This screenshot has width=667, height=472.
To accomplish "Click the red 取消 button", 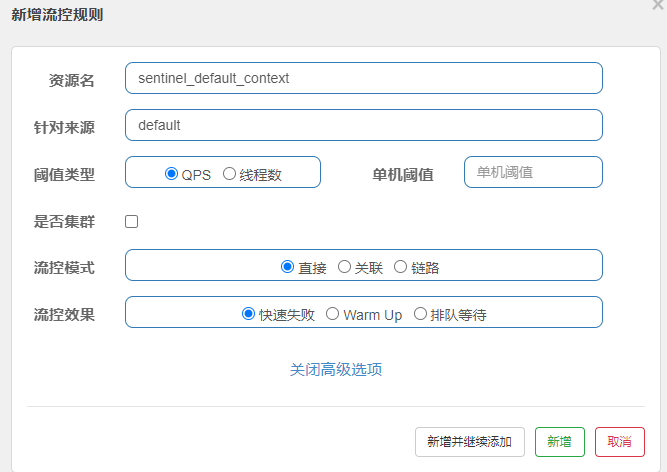I will pyautogui.click(x=620, y=442).
